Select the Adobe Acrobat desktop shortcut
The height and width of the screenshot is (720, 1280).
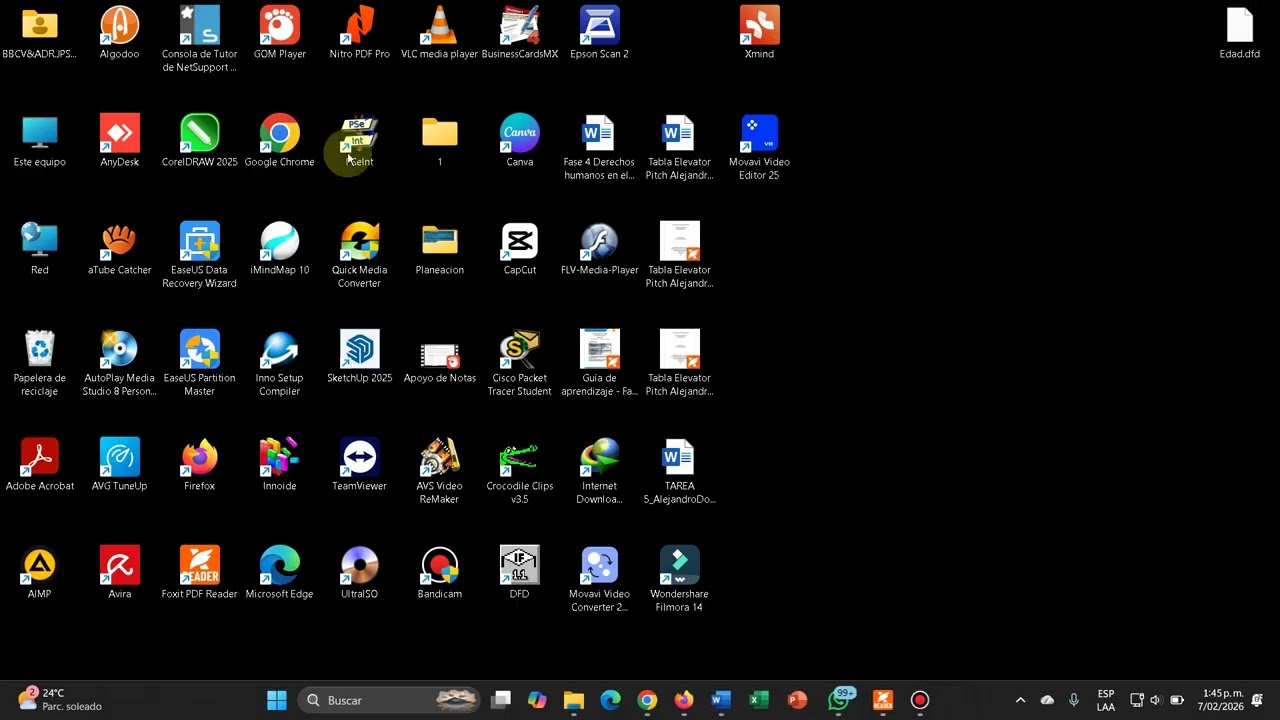pos(39,457)
